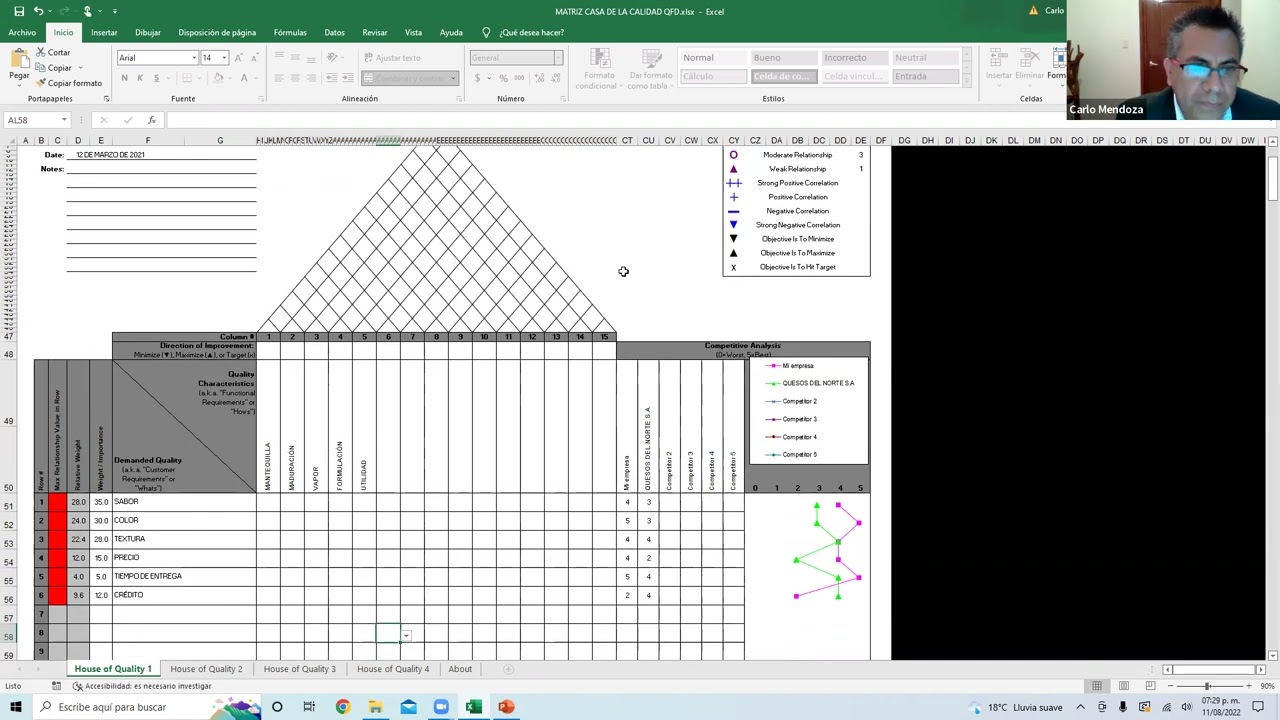Open the number format General dropdown
The height and width of the screenshot is (720, 1280).
(558, 58)
